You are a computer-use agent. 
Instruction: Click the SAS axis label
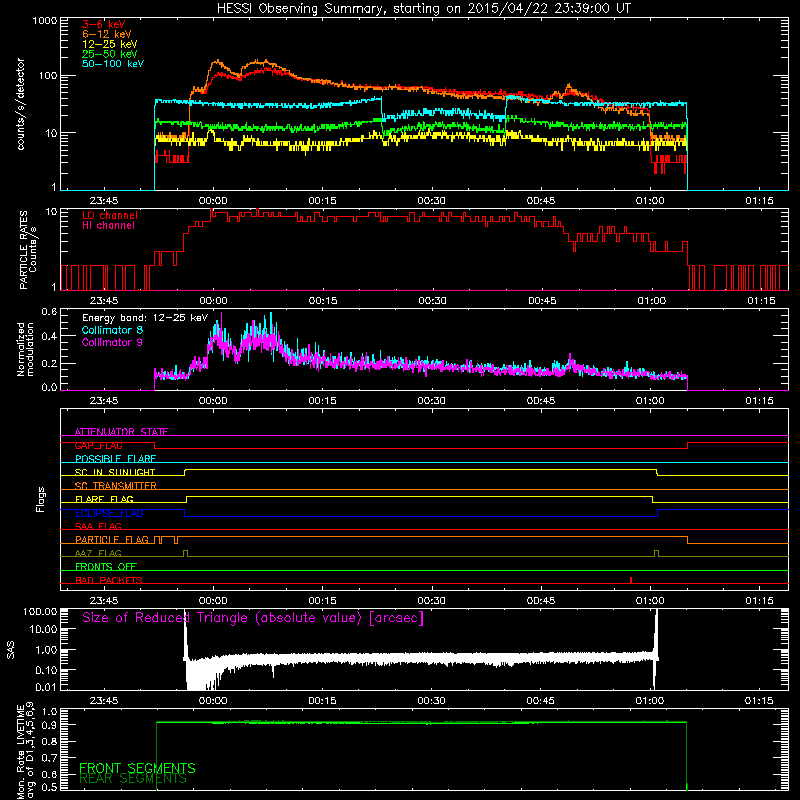(11, 650)
